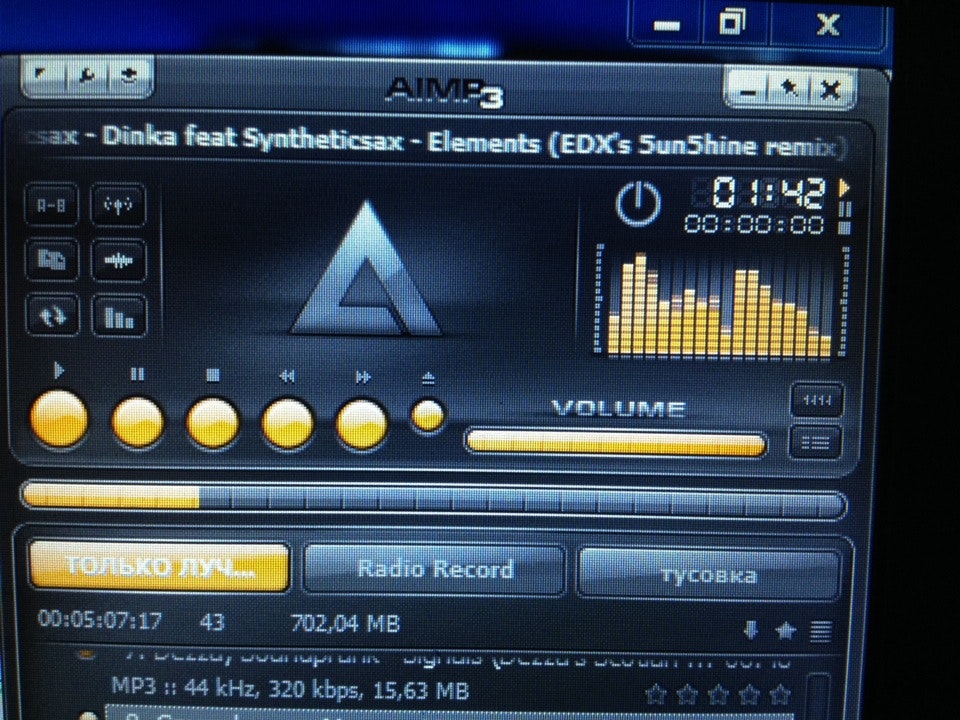
Task: Stop playback with the Stop button
Action: coord(212,424)
